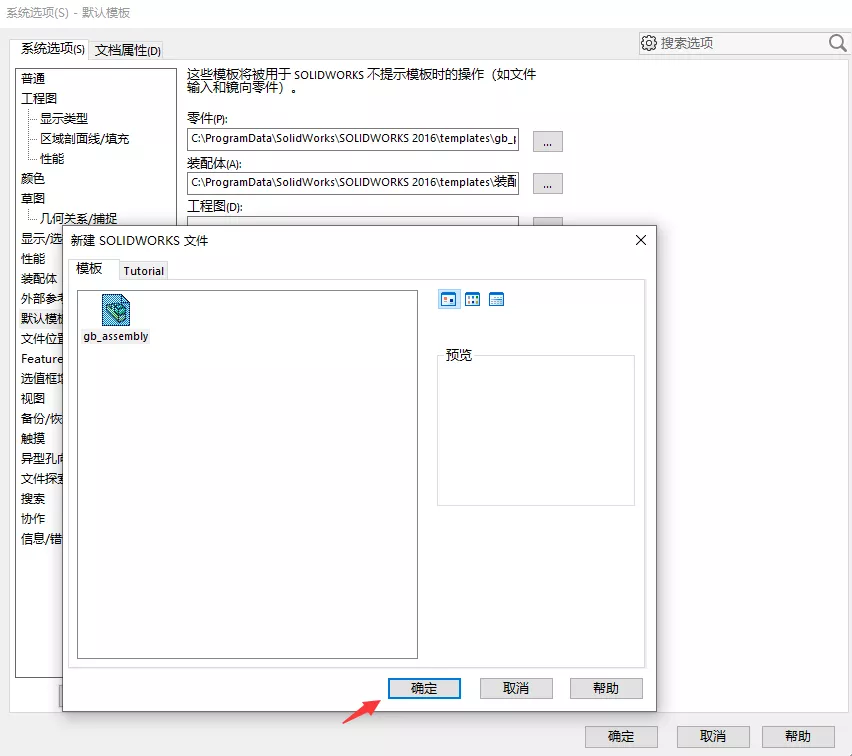Select 异型孔向导 item in options tree

coord(42,459)
